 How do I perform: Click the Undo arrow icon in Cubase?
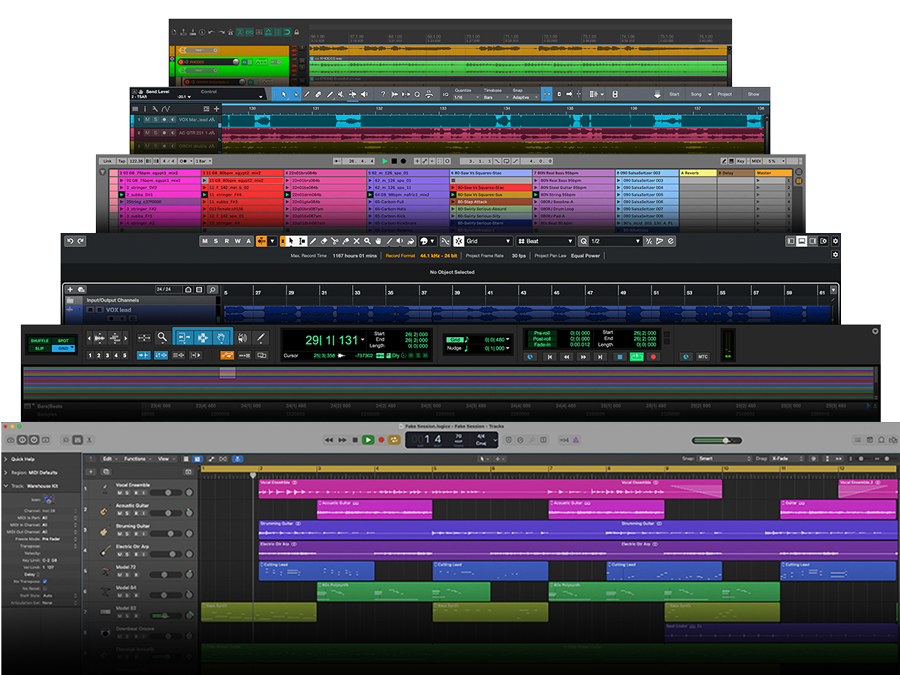[69, 241]
